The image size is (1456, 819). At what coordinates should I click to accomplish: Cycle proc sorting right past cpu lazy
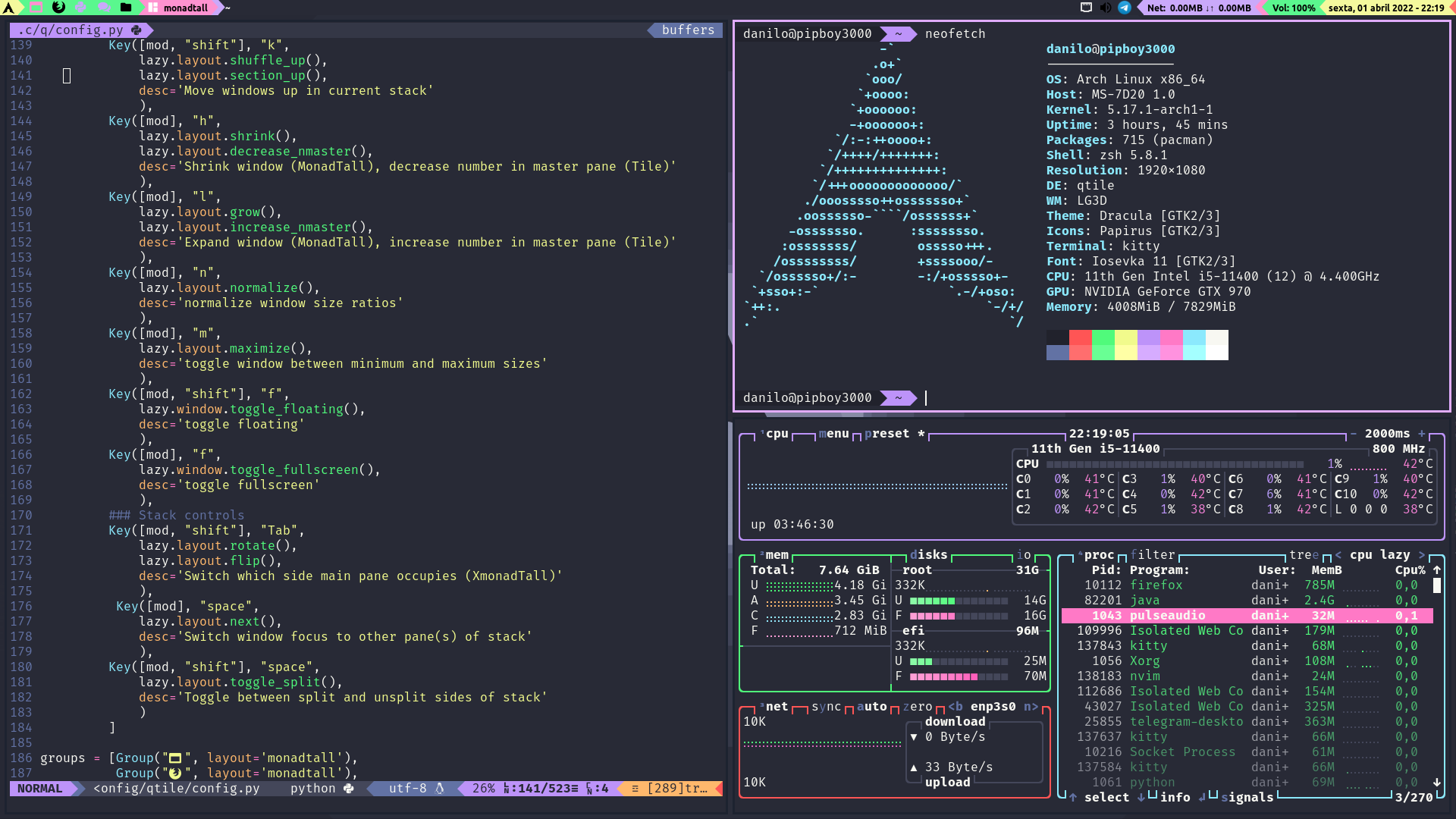(x=1422, y=554)
